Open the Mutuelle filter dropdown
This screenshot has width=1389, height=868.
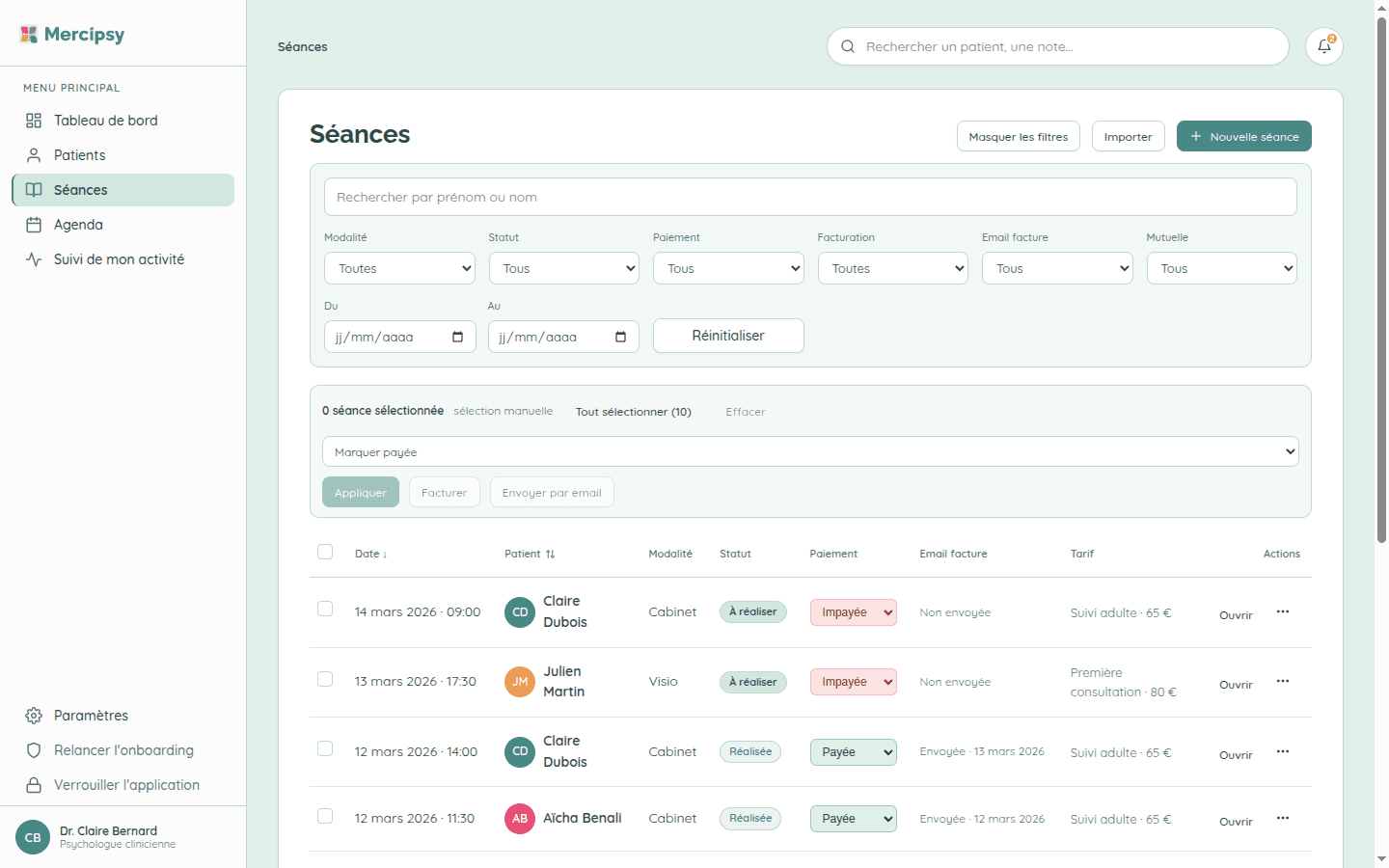point(1222,268)
